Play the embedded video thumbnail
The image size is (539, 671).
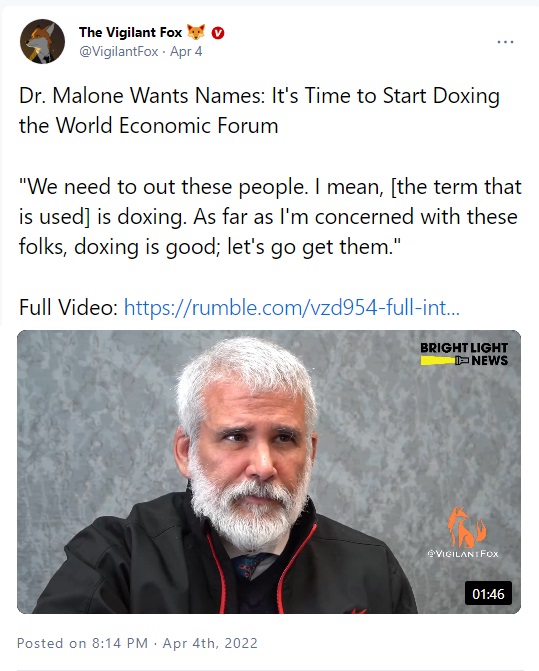coord(269,472)
